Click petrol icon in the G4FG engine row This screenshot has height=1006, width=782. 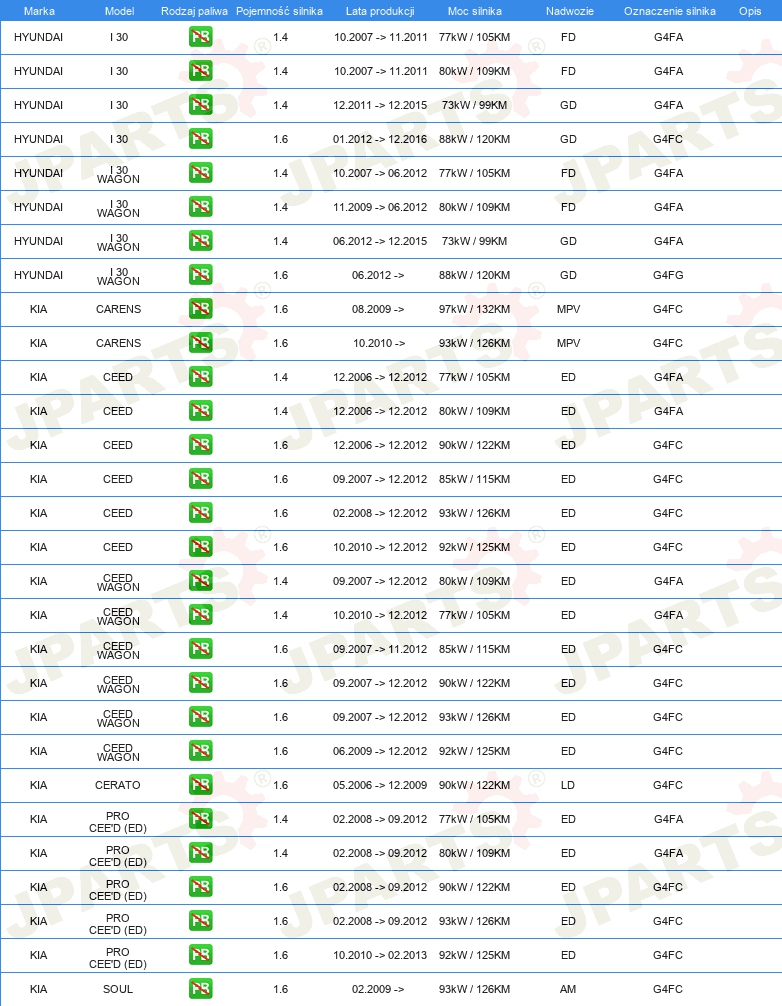pyautogui.click(x=201, y=275)
